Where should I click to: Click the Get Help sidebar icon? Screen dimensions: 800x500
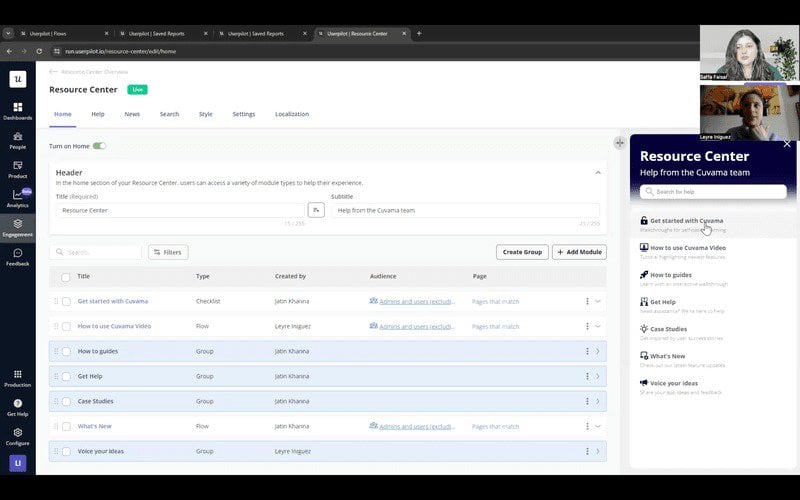17,406
